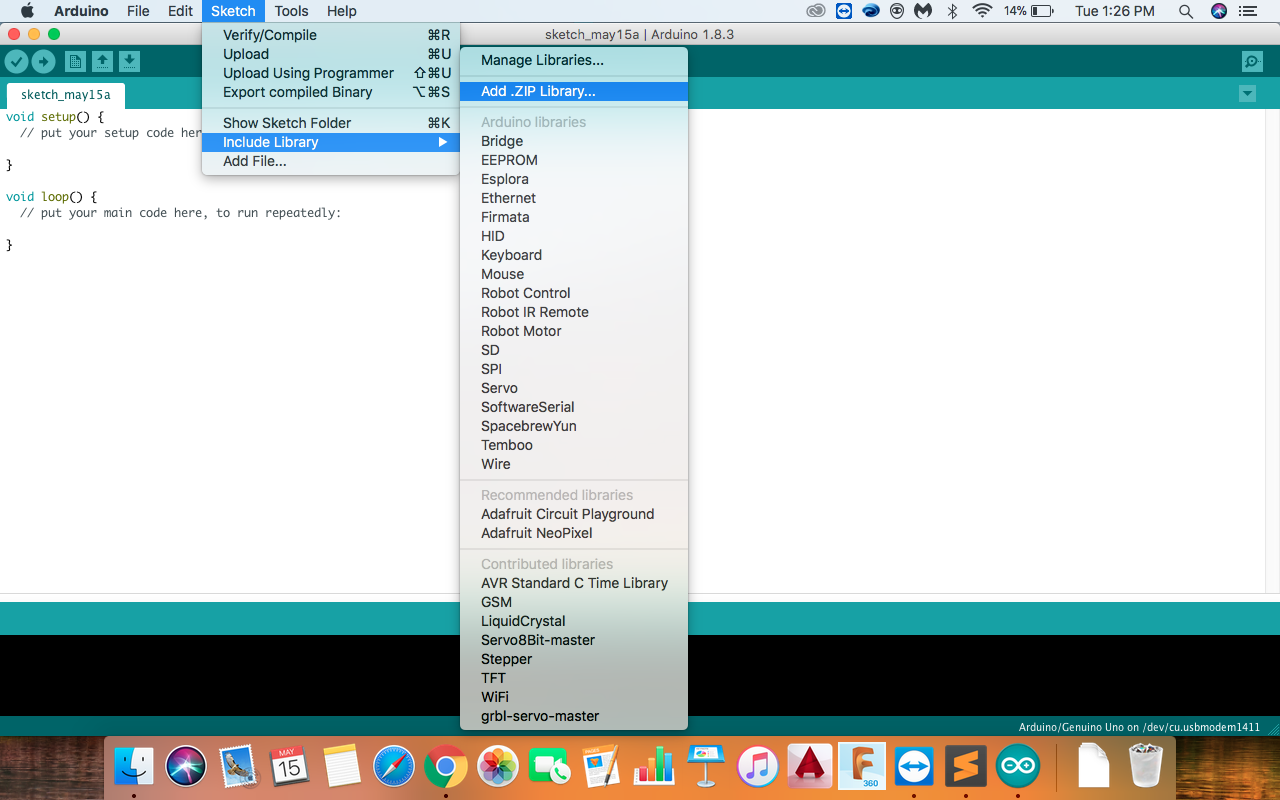Include the Wire library
The width and height of the screenshot is (1280, 800).
point(574,464)
